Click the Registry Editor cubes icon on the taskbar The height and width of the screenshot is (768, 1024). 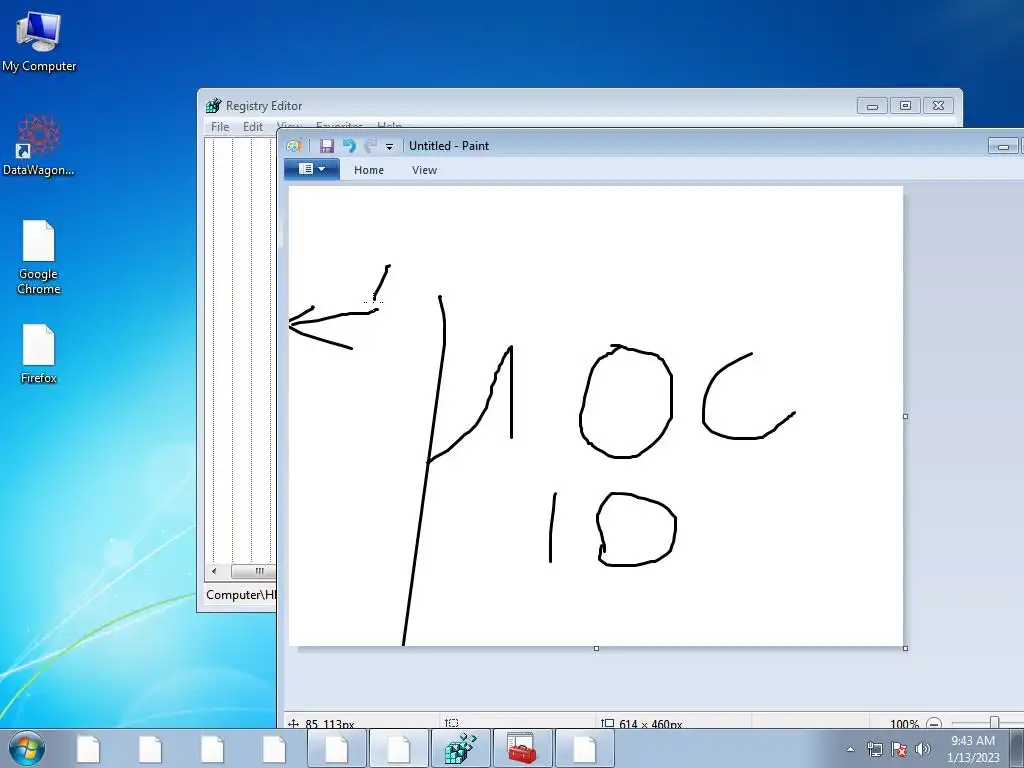point(460,749)
